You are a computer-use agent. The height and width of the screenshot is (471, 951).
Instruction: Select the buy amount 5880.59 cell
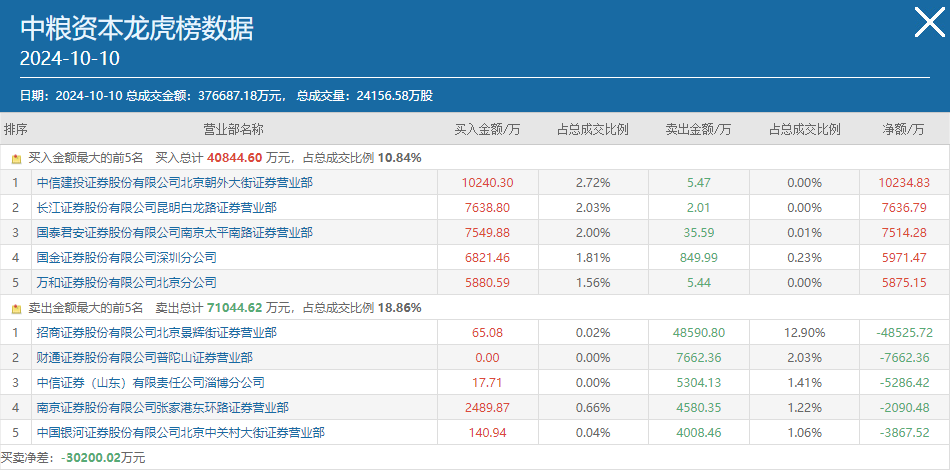(488, 282)
